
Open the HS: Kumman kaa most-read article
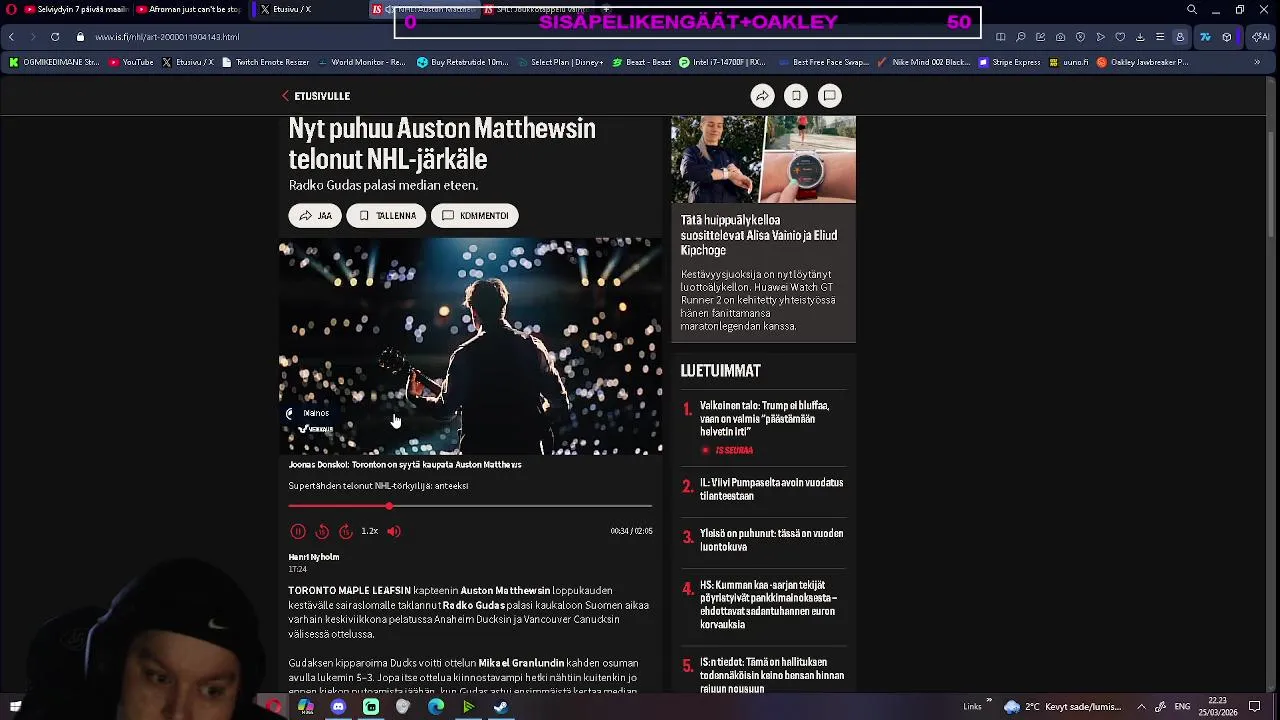pyautogui.click(x=768, y=605)
